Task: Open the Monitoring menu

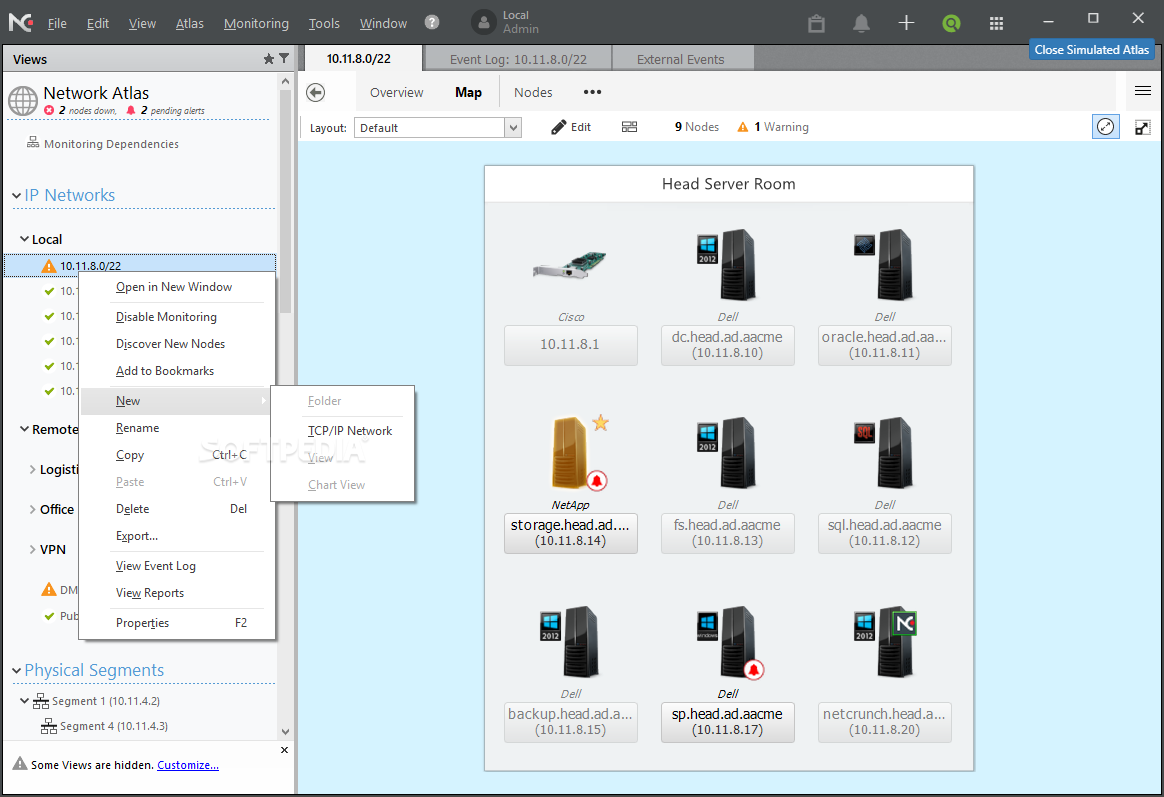Action: click(x=256, y=23)
